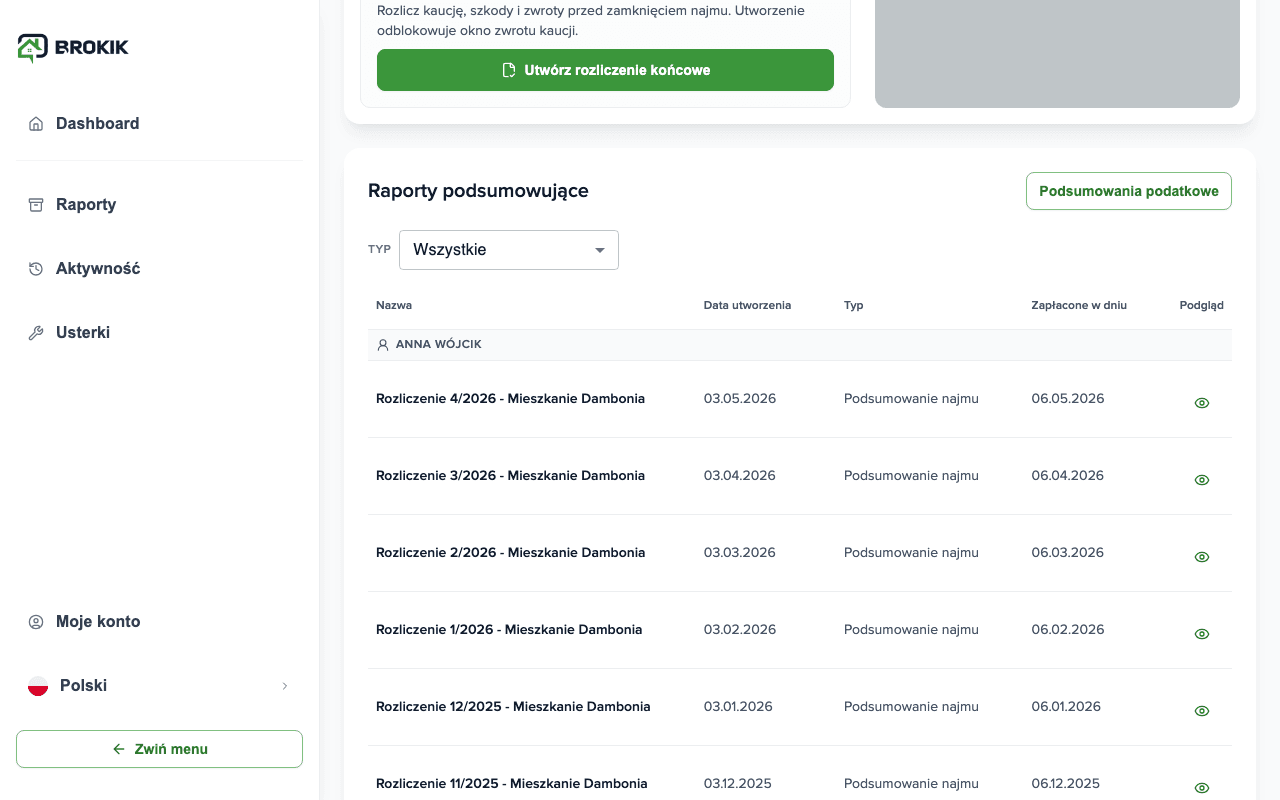Collapse the sidebar with Zwiń menu

pyautogui.click(x=159, y=749)
